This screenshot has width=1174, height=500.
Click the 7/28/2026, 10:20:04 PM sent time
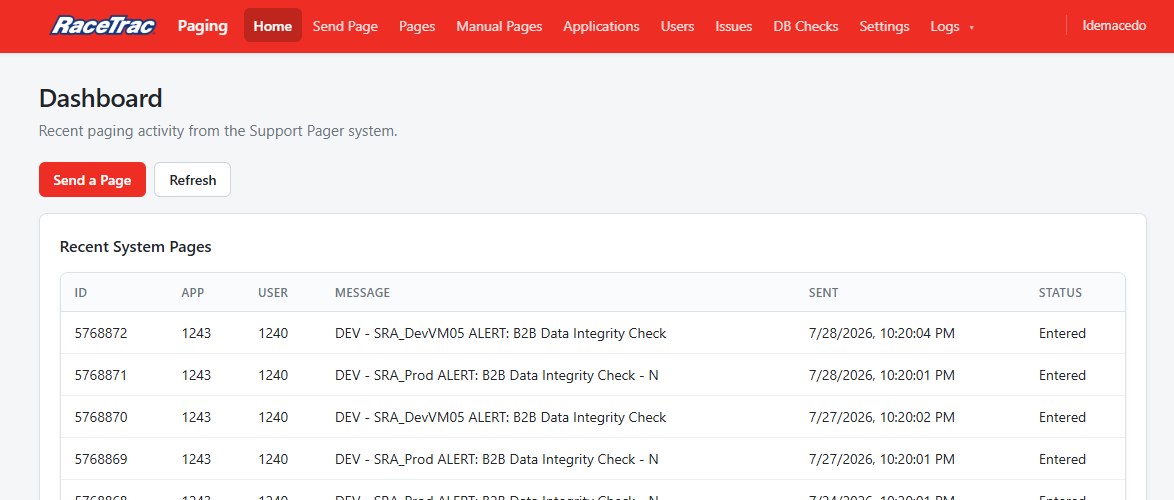click(882, 333)
